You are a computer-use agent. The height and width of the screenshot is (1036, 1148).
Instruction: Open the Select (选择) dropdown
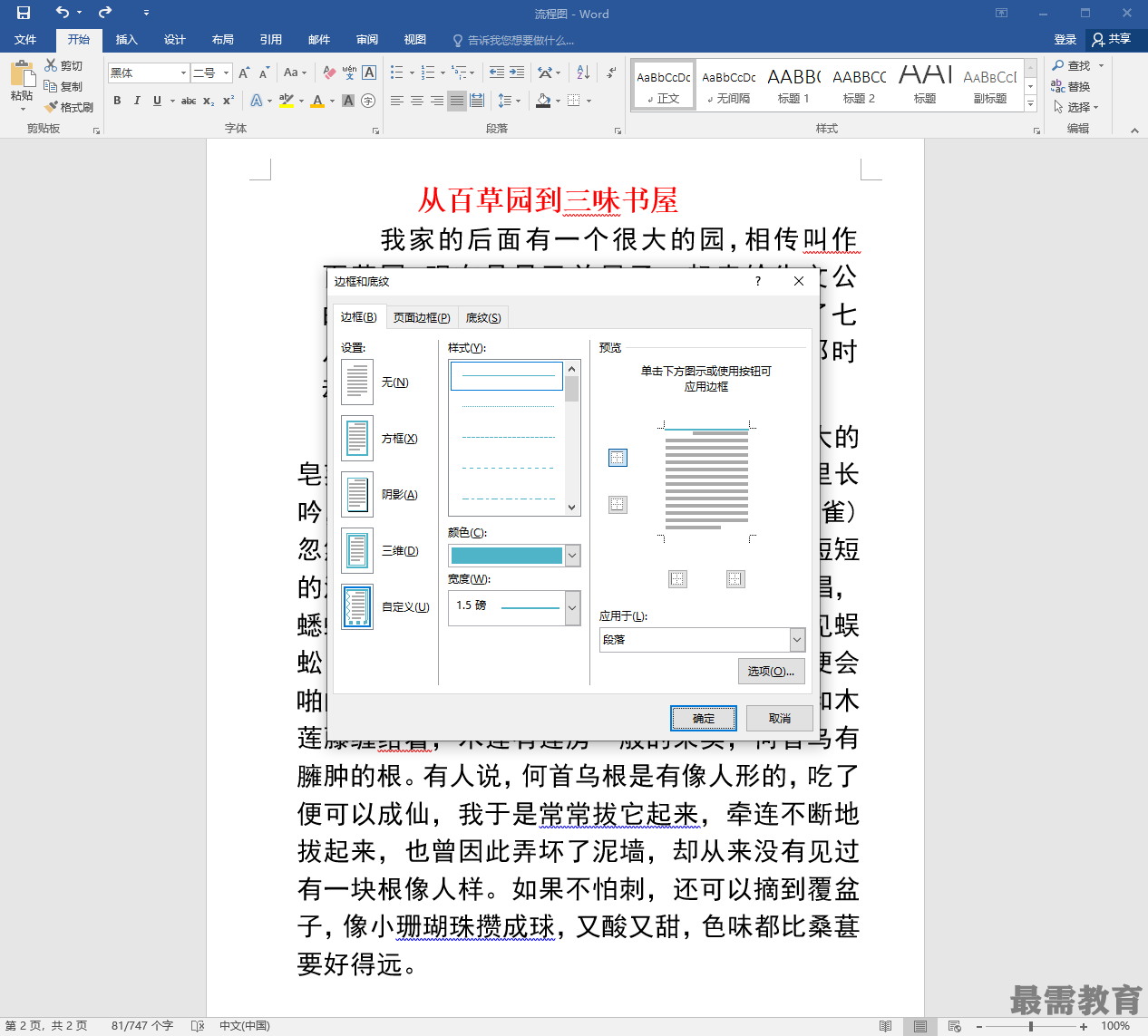click(x=1076, y=107)
